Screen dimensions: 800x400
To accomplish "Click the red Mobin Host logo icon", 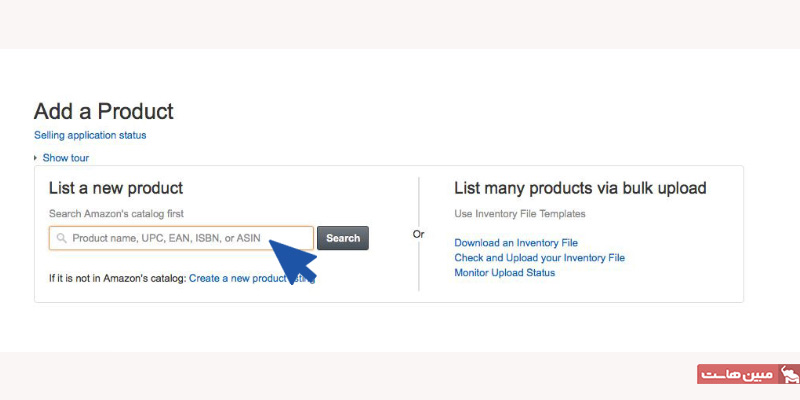I will click(789, 375).
